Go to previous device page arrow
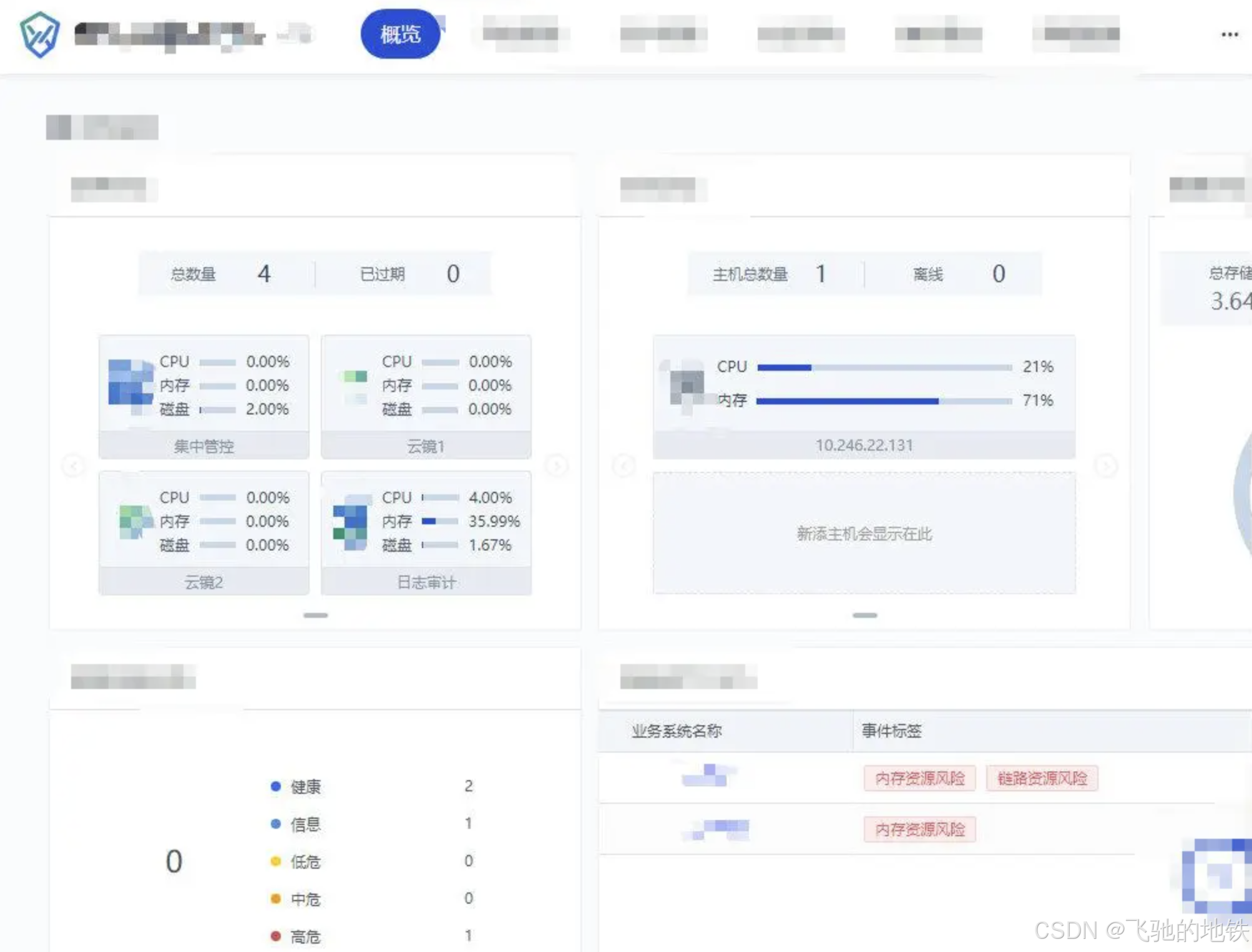The image size is (1252, 952). pyautogui.click(x=74, y=465)
